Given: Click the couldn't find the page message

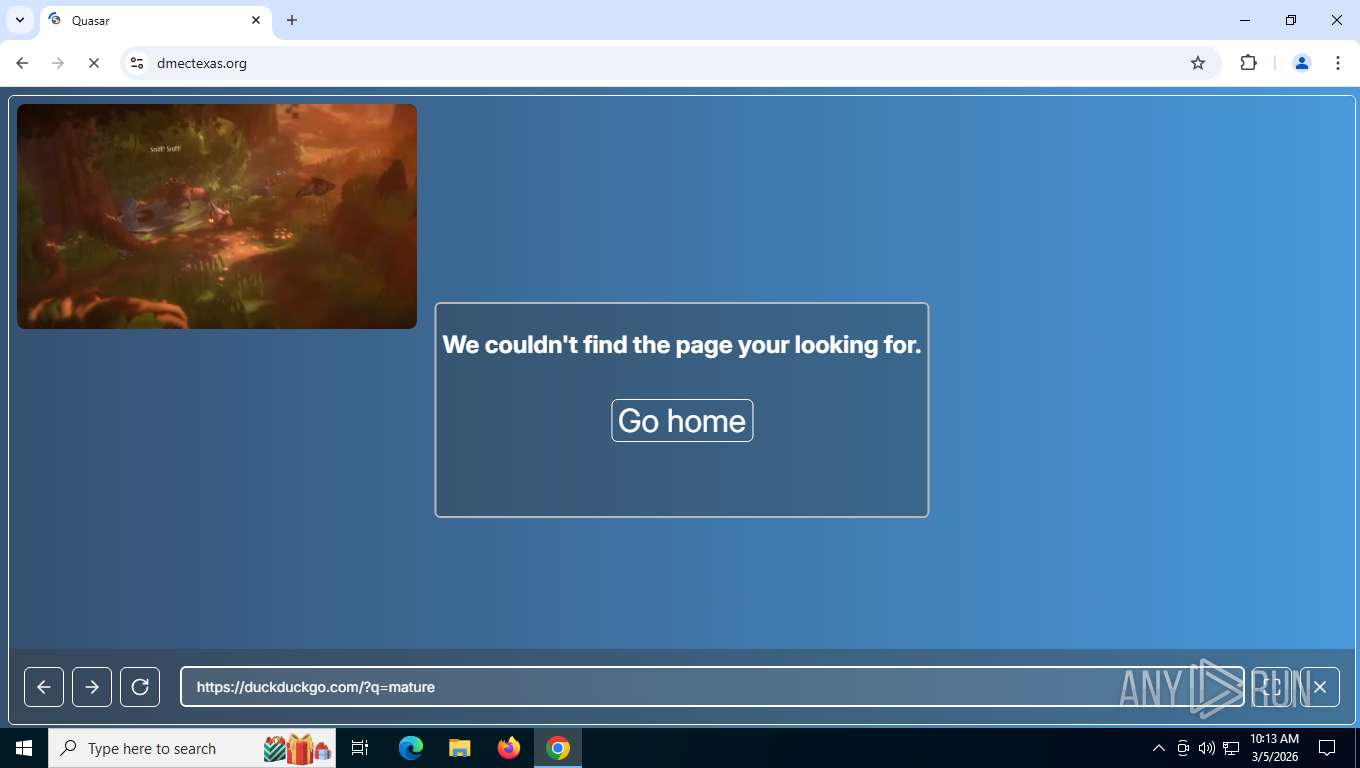Looking at the screenshot, I should [682, 345].
